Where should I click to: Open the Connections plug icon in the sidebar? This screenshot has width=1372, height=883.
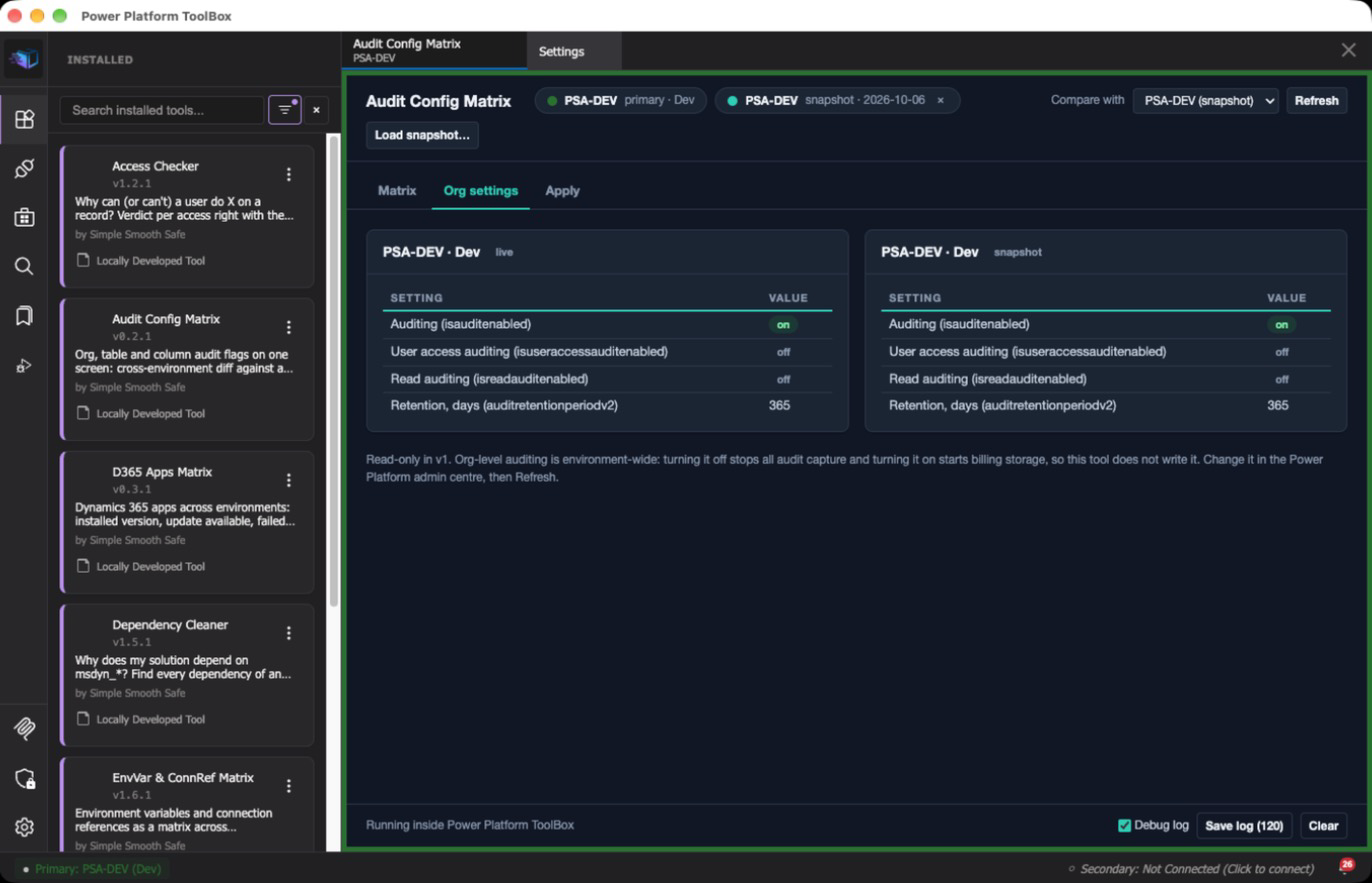click(24, 168)
